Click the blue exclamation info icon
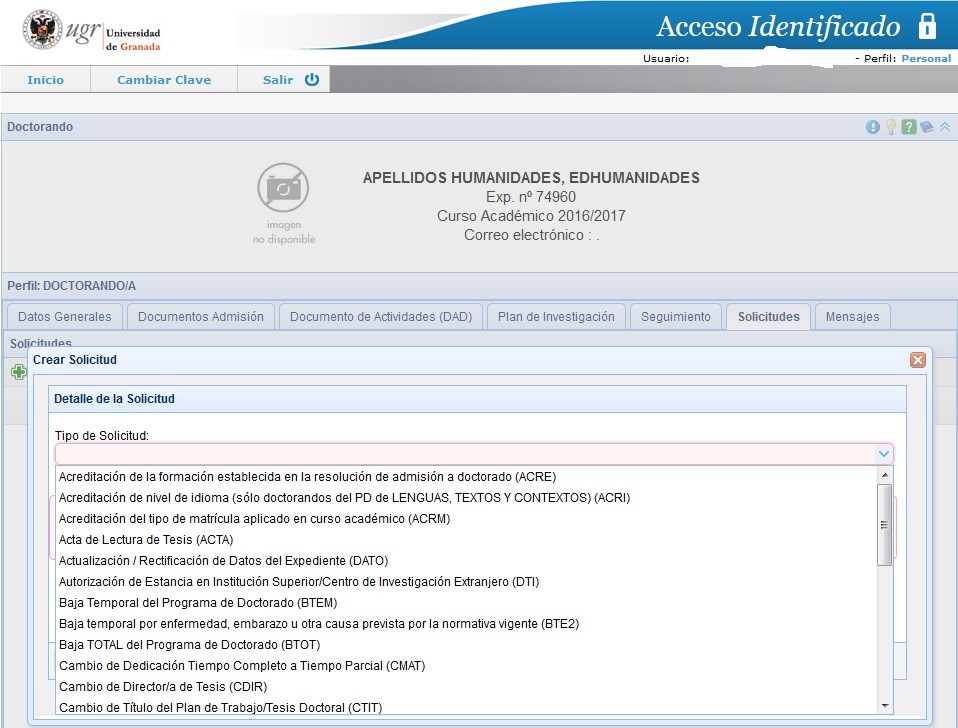Image resolution: width=958 pixels, height=728 pixels. pyautogui.click(x=873, y=127)
